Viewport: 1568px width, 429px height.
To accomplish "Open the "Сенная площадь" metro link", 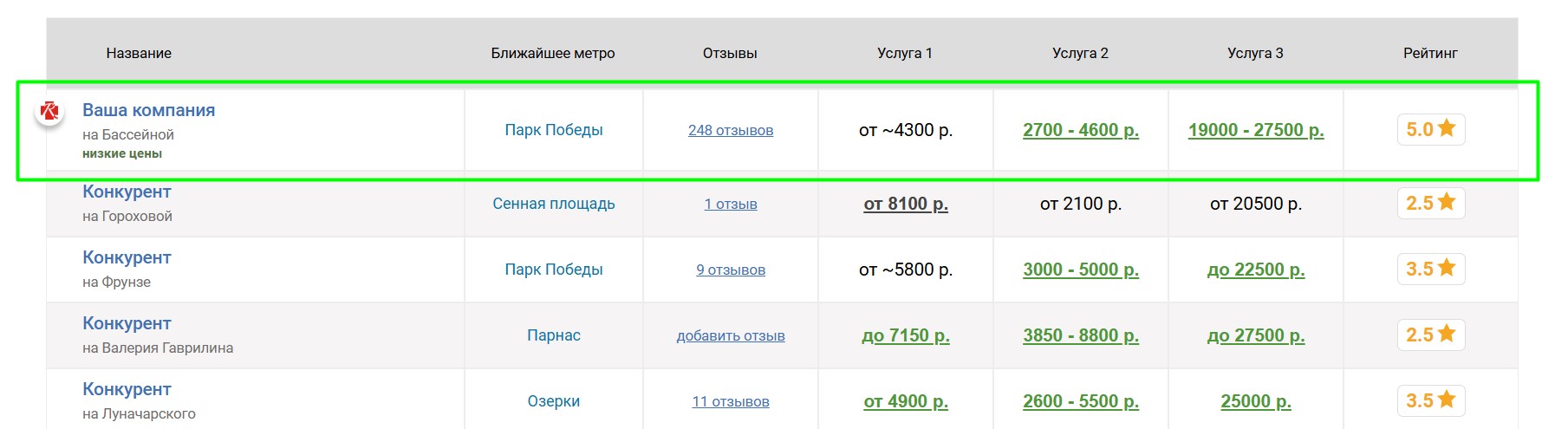I will coord(553,204).
